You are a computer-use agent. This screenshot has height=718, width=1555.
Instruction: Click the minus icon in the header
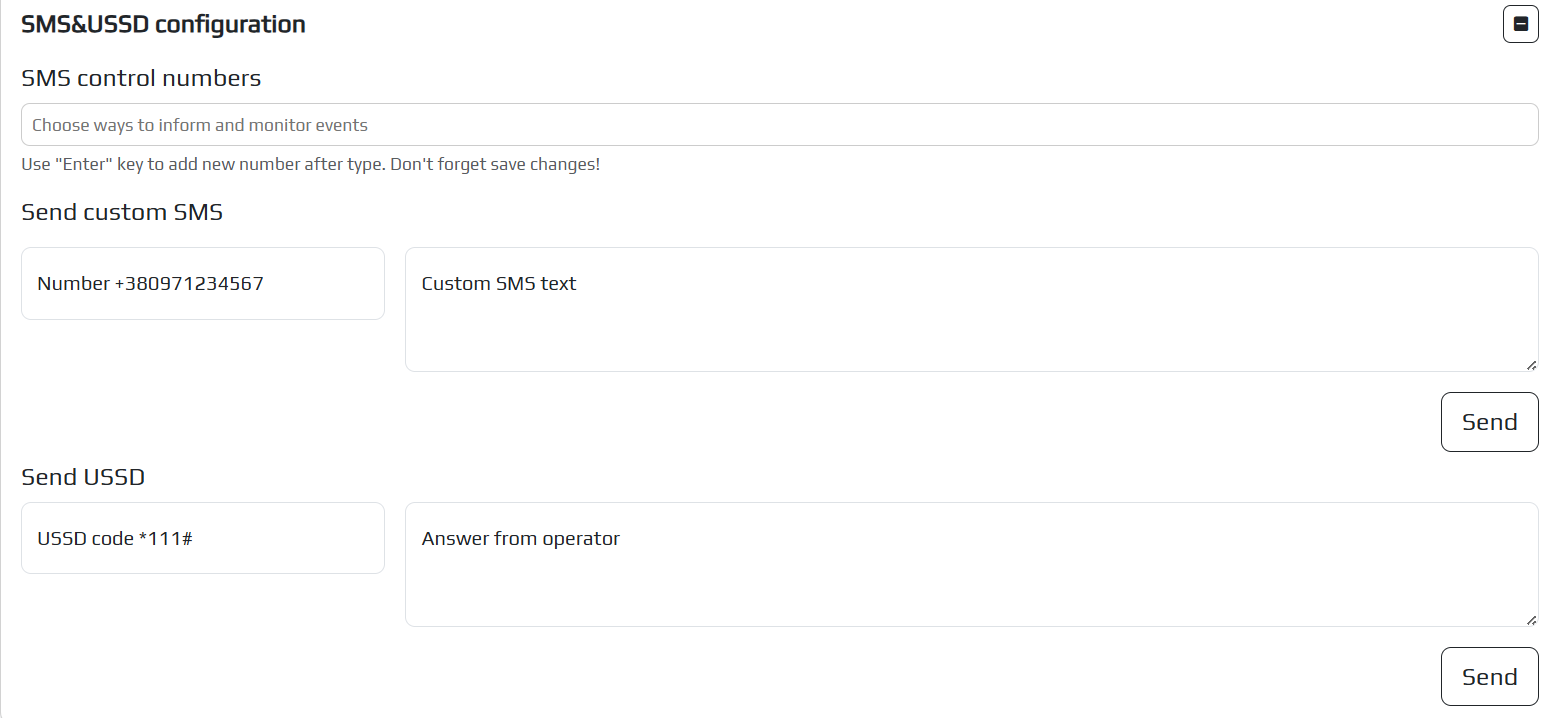[x=1520, y=24]
